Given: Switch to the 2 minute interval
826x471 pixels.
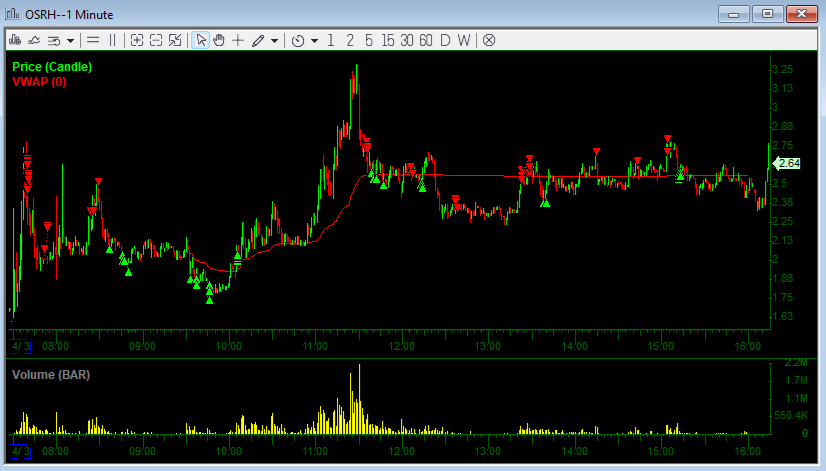Looking at the screenshot, I should pyautogui.click(x=350, y=40).
